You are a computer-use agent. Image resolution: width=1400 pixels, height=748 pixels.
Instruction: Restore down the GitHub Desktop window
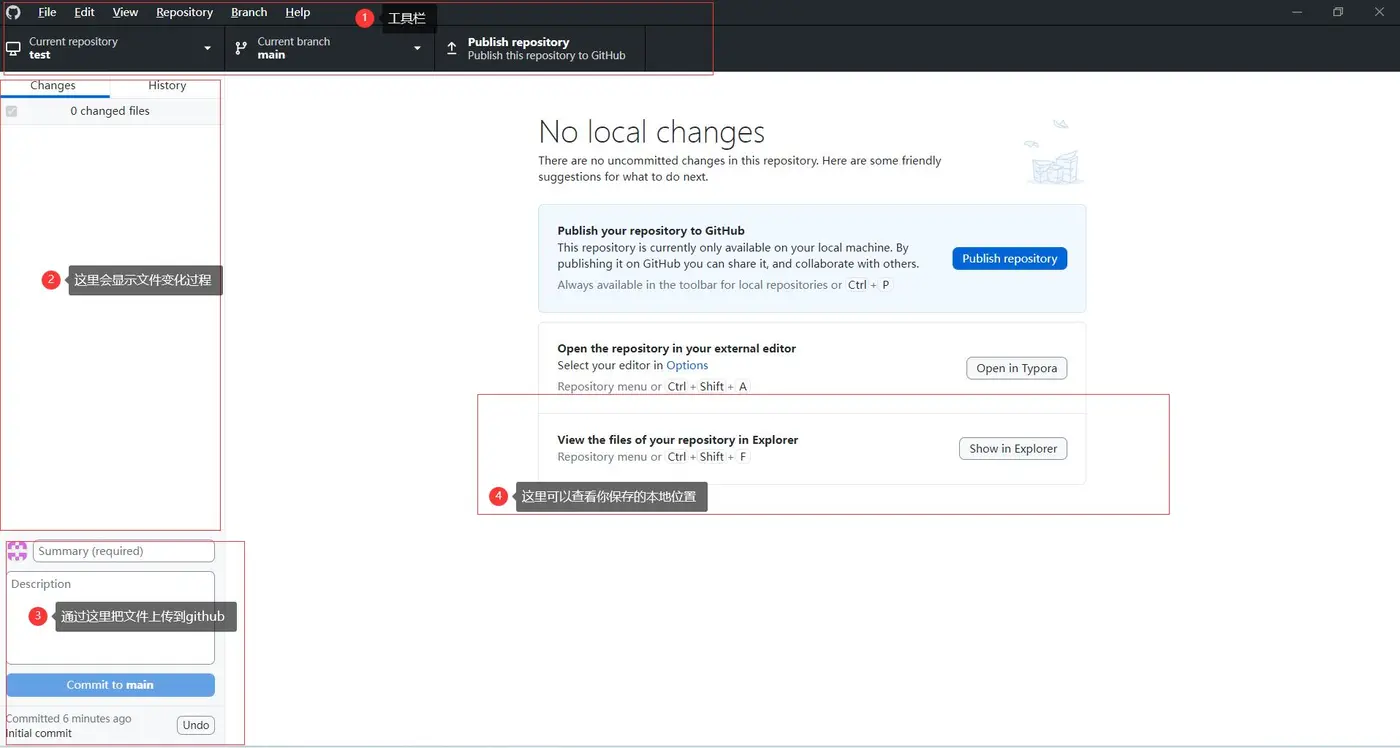[x=1338, y=12]
